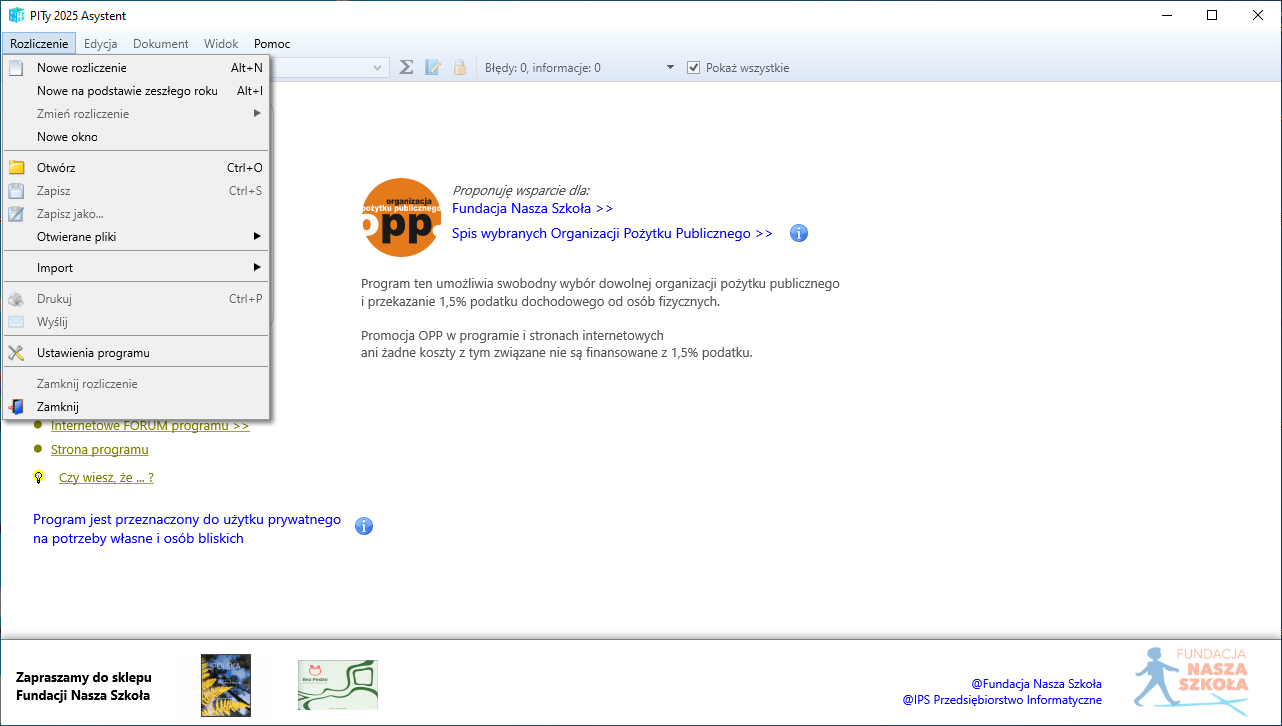Click info icon beside OPP list link
The width and height of the screenshot is (1282, 726).
pos(798,233)
